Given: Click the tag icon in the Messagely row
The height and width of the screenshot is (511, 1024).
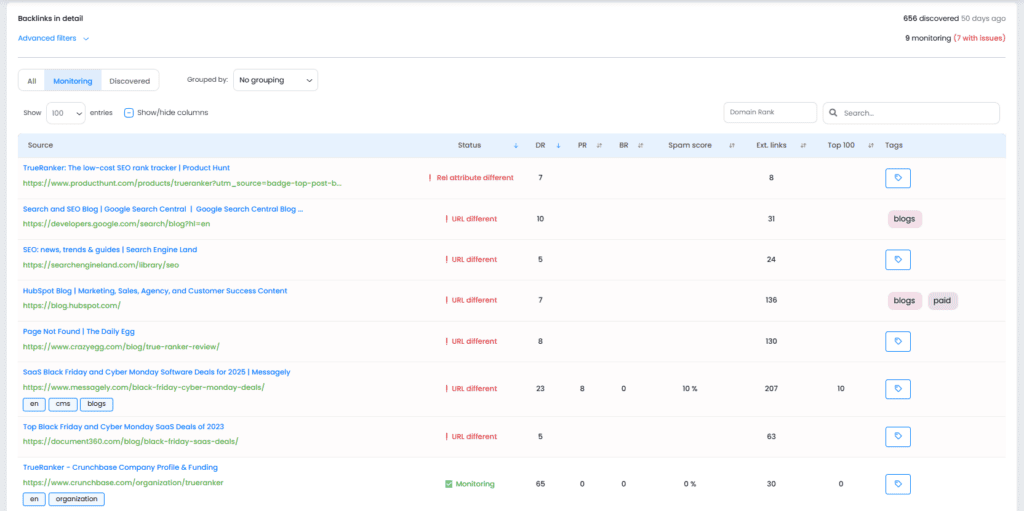Looking at the screenshot, I should point(898,389).
